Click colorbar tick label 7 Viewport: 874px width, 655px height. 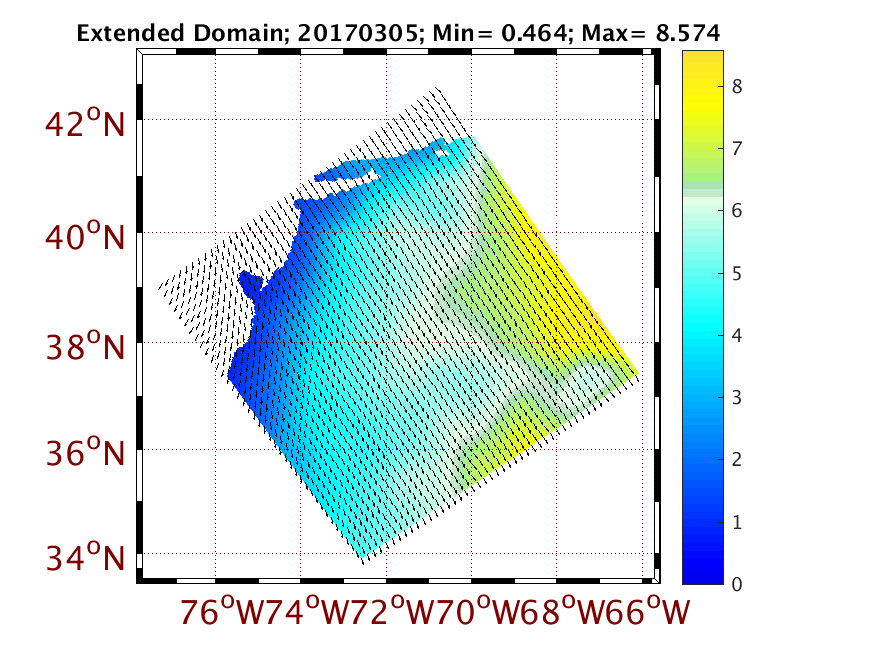pyautogui.click(x=737, y=148)
